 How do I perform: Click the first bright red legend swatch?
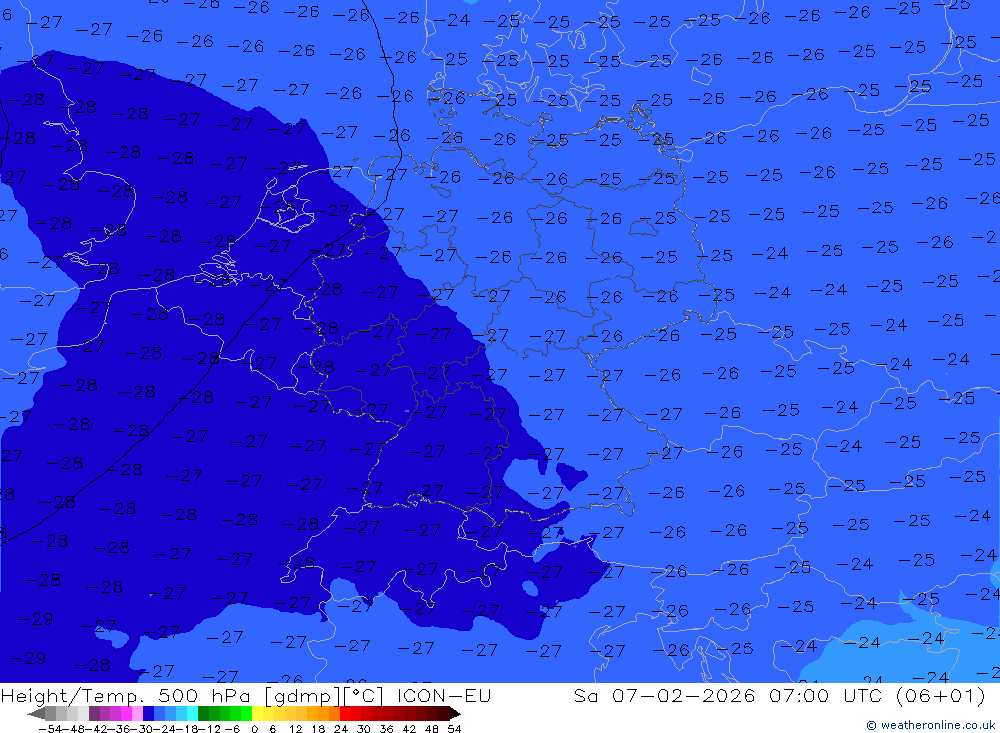click(345, 713)
